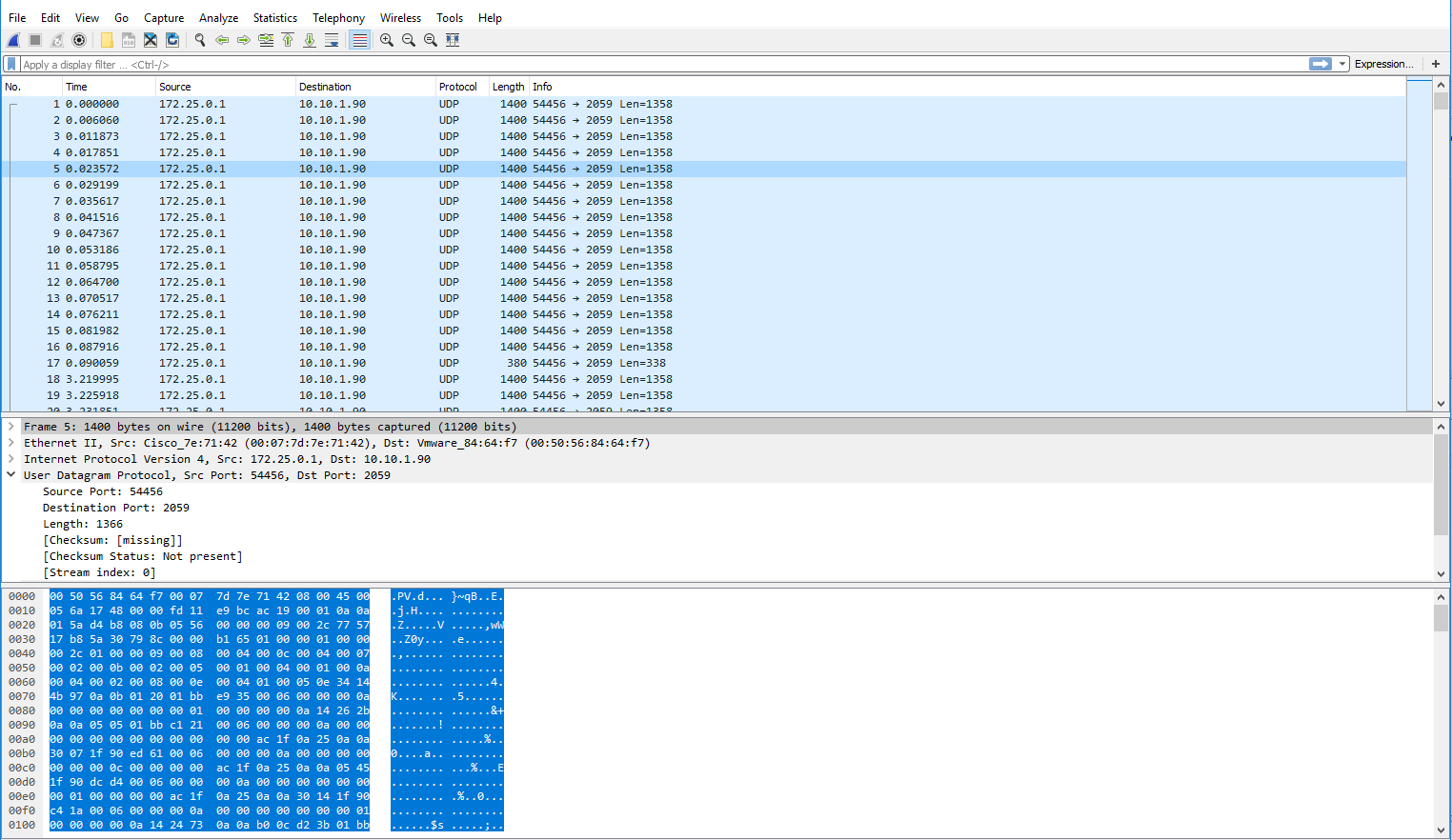Expand the Frame 5 details row

coord(11,427)
